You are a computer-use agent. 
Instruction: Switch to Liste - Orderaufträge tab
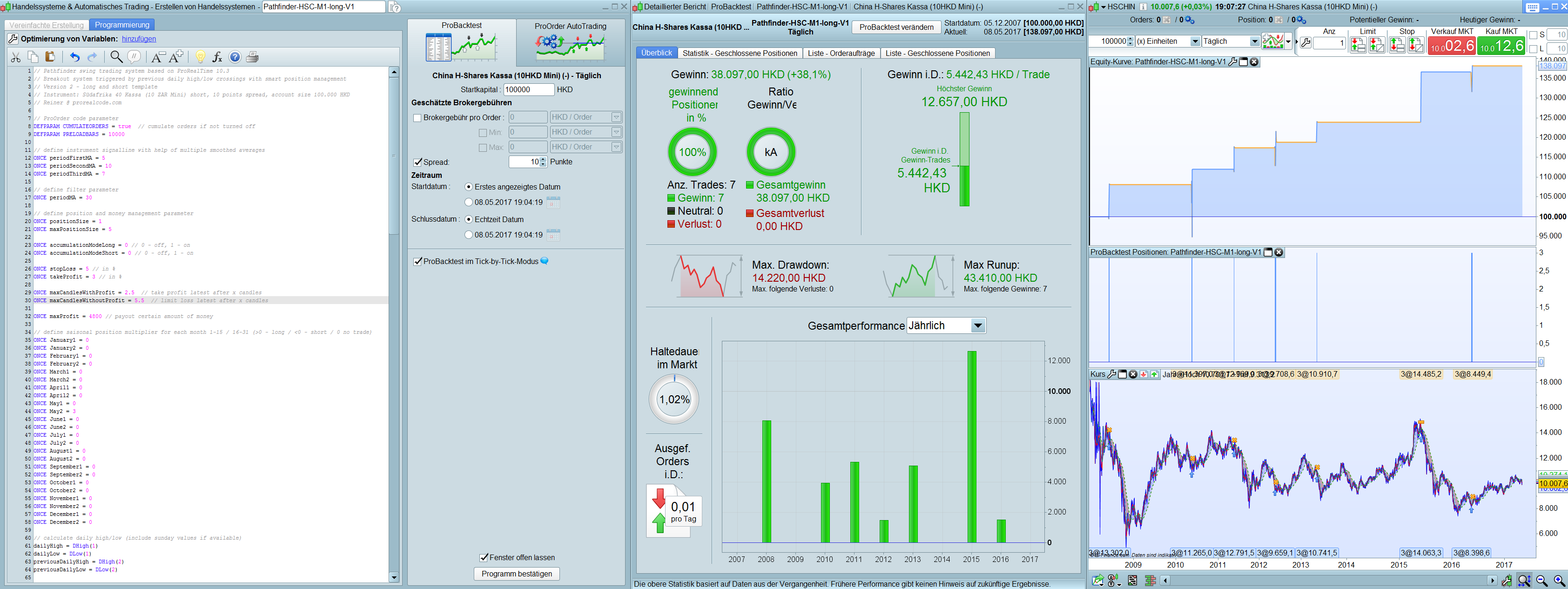coord(841,54)
